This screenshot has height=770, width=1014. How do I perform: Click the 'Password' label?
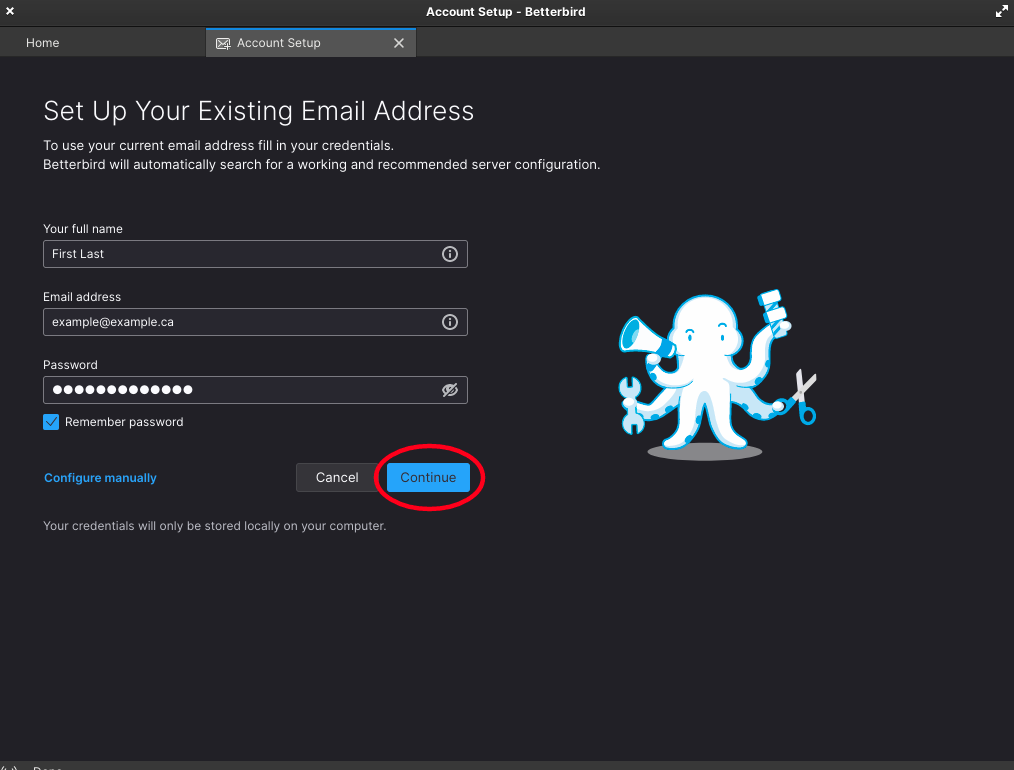tap(70, 365)
